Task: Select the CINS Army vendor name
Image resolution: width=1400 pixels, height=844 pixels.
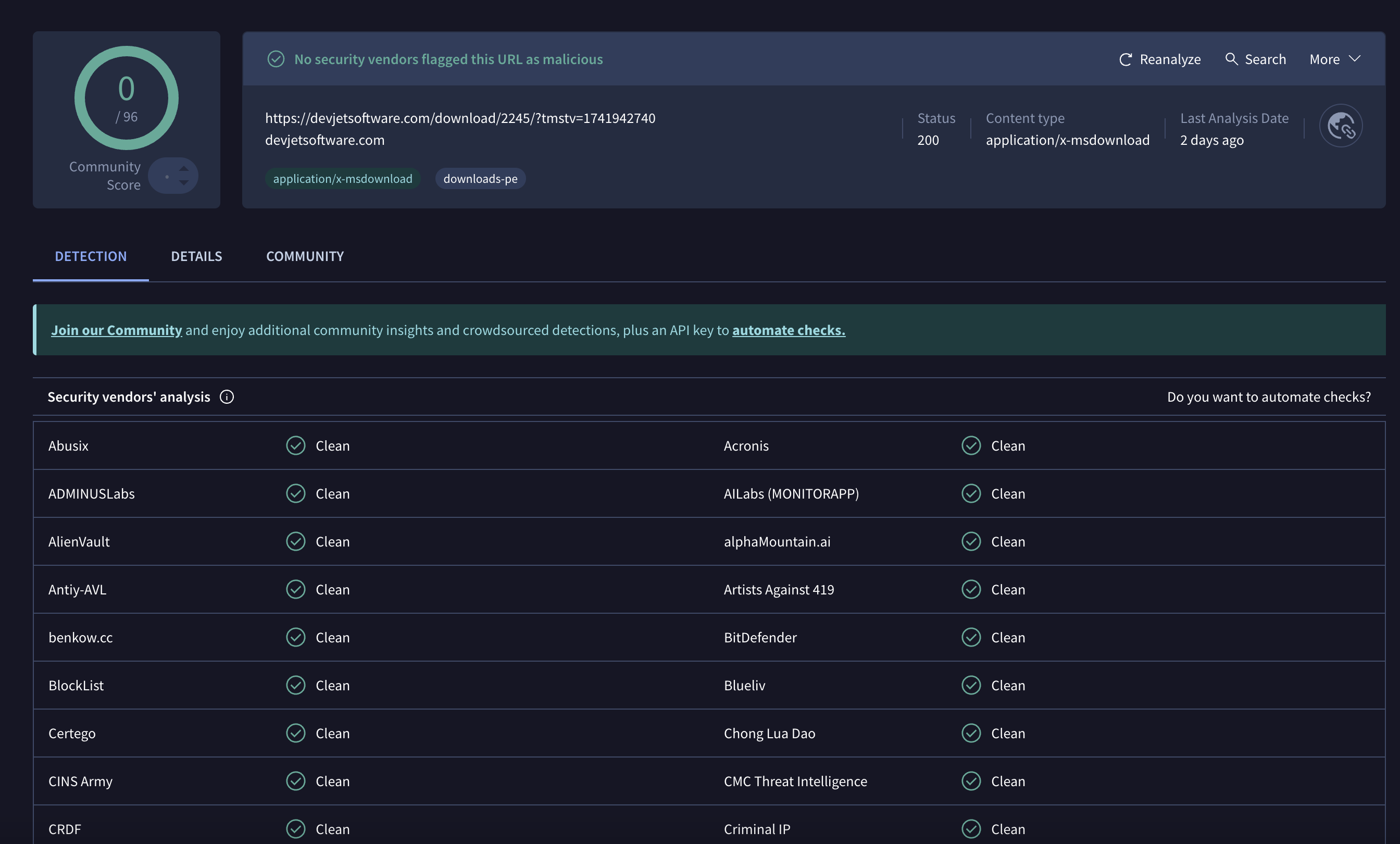Action: pos(81,781)
